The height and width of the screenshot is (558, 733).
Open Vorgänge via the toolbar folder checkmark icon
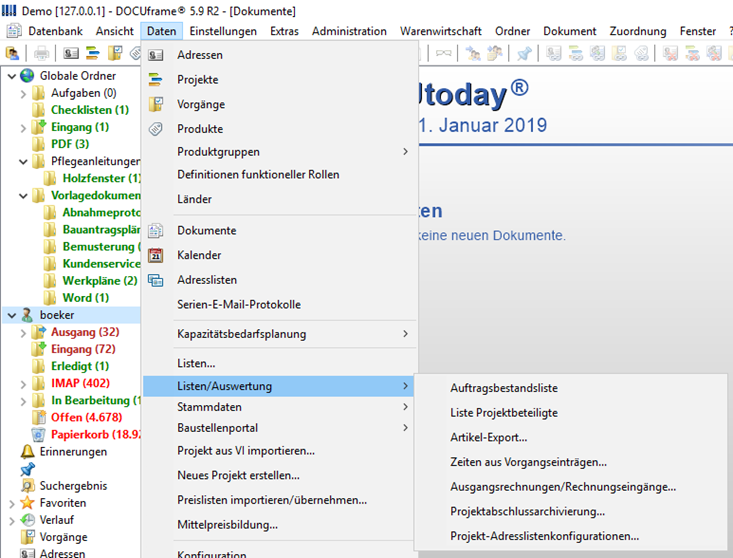115,53
